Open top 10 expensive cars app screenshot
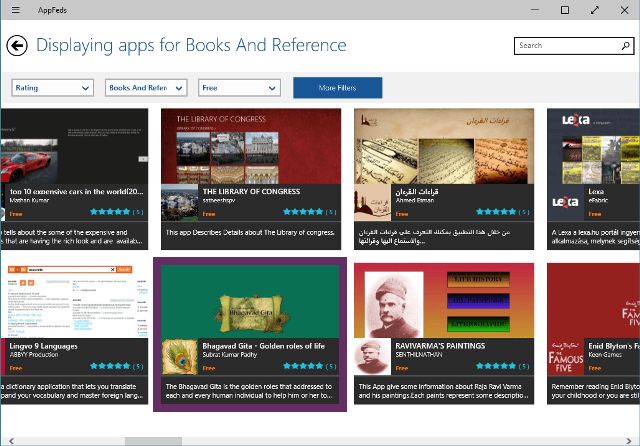This screenshot has height=446, width=640. click(x=74, y=146)
